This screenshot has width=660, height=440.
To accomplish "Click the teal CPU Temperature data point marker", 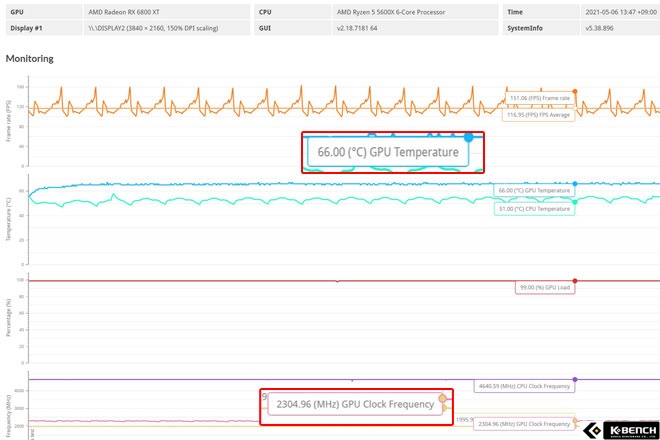I will point(575,202).
